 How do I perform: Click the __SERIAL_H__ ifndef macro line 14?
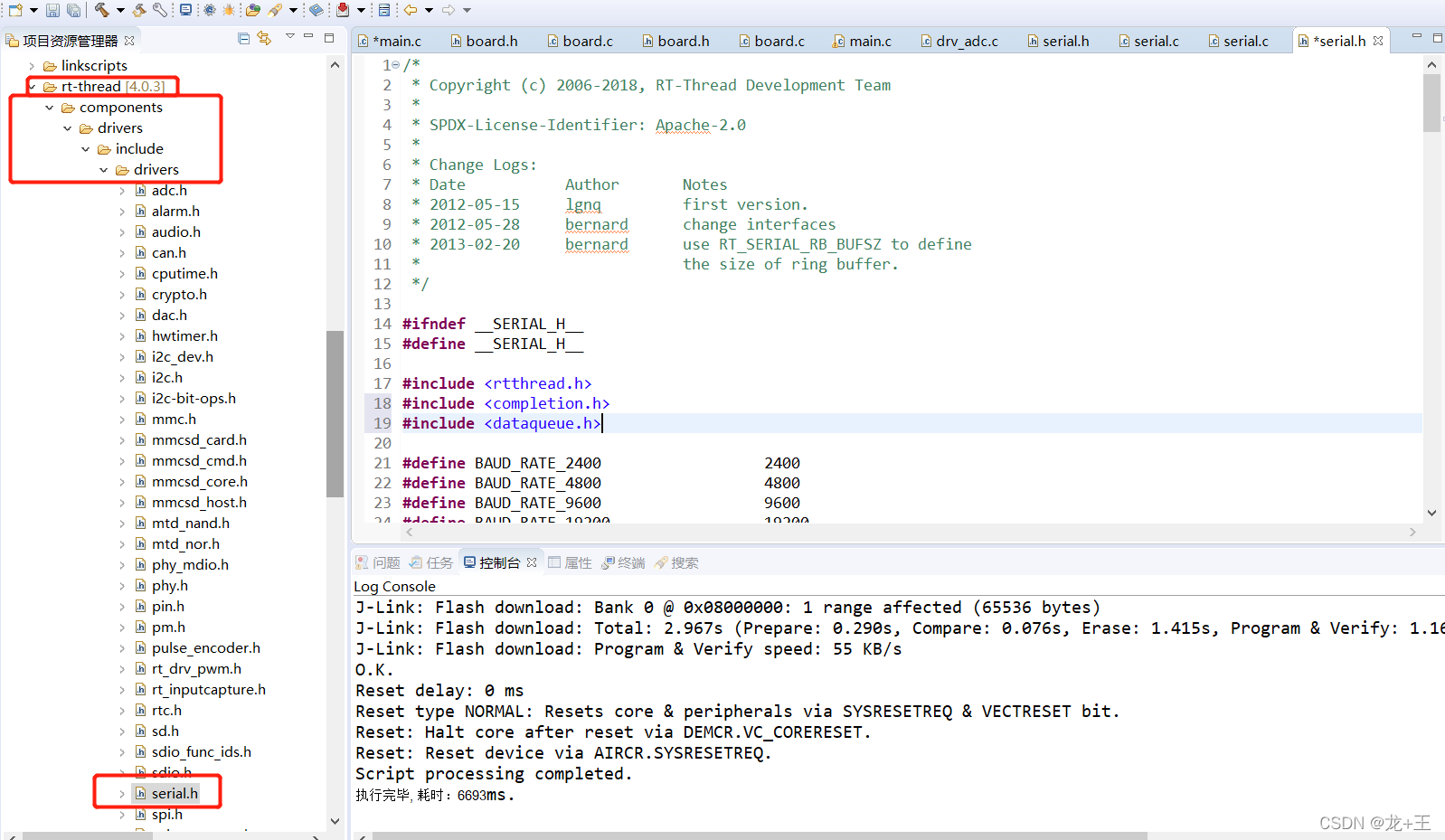coord(529,324)
